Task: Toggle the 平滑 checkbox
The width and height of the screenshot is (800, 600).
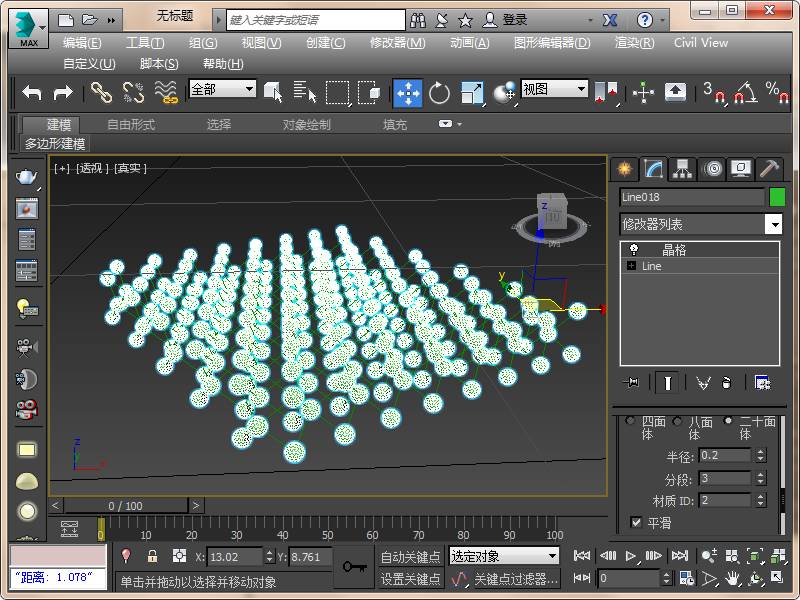Action: pyautogui.click(x=636, y=522)
